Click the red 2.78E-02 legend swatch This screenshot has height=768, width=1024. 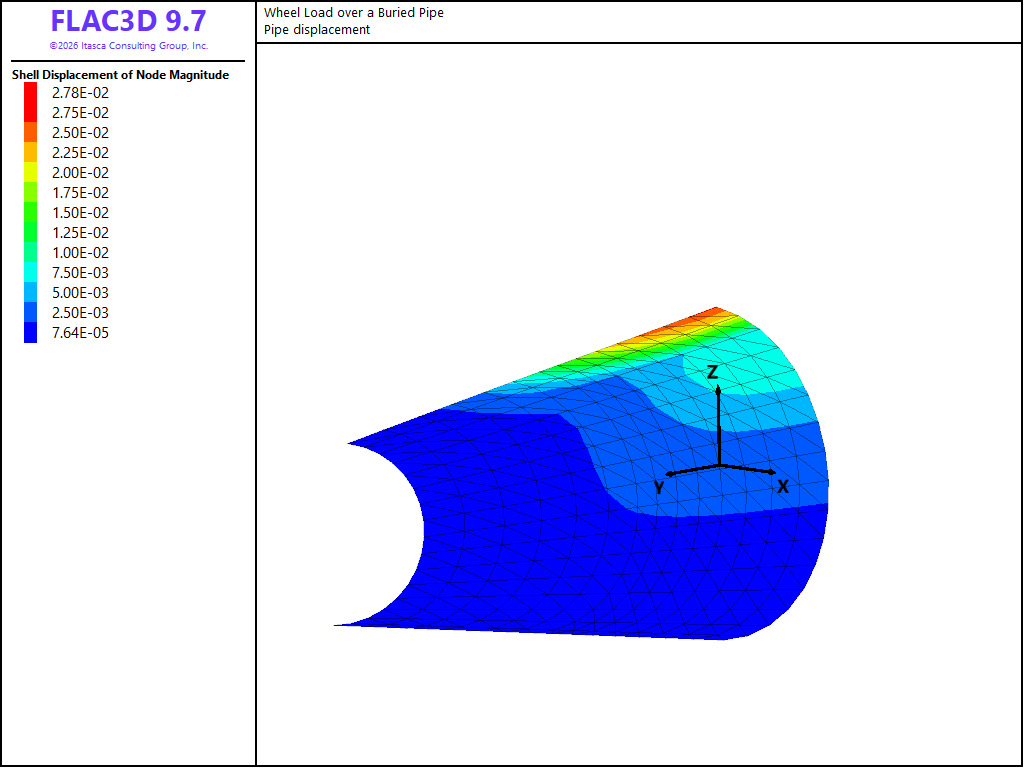coord(31,93)
